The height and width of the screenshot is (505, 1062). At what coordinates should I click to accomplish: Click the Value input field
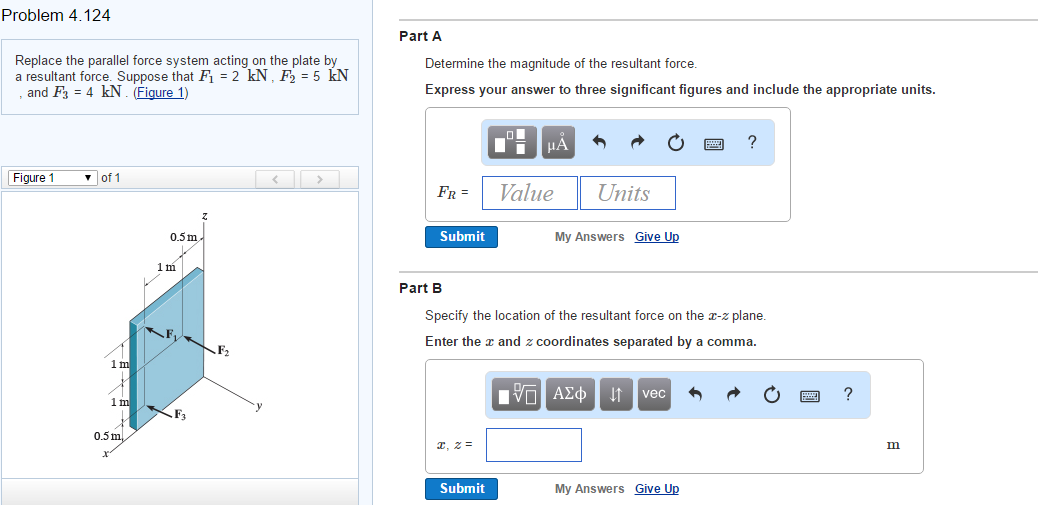point(529,193)
